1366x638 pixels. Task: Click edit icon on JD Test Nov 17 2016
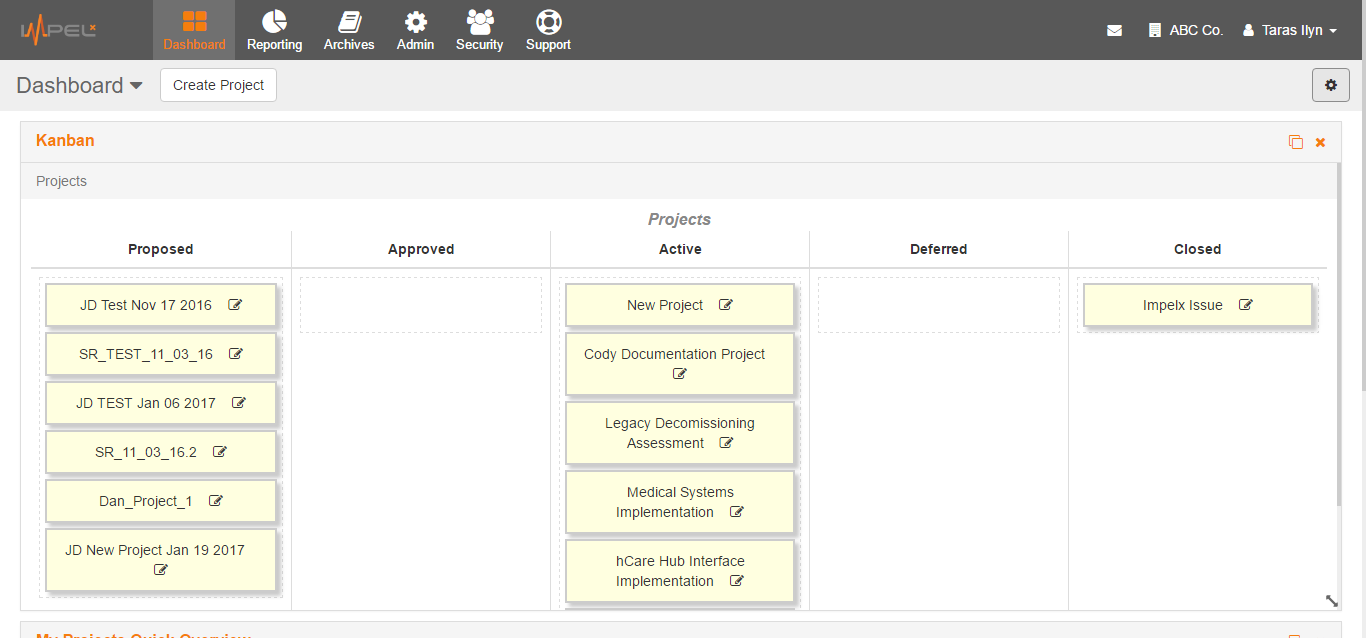(x=235, y=305)
